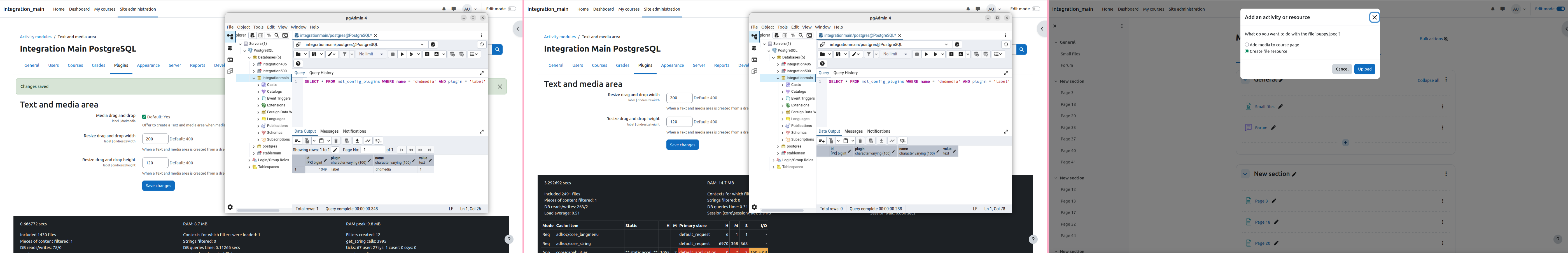Click the SQL button in left pgAdmin results toolbar
The width and height of the screenshot is (1568, 253).
point(379,140)
